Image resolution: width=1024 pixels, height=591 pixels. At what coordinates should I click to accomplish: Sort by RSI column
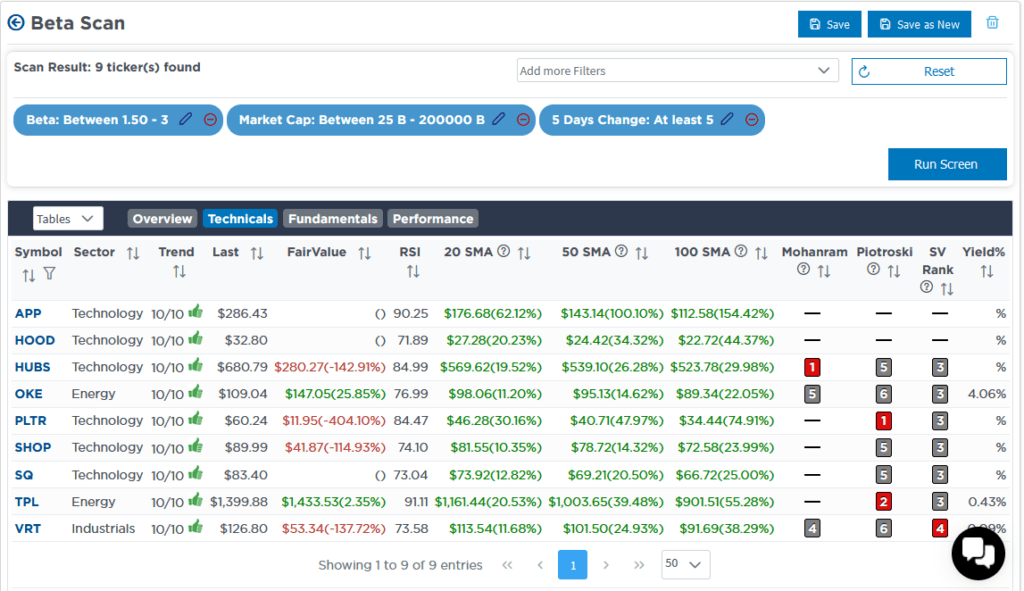click(x=413, y=272)
